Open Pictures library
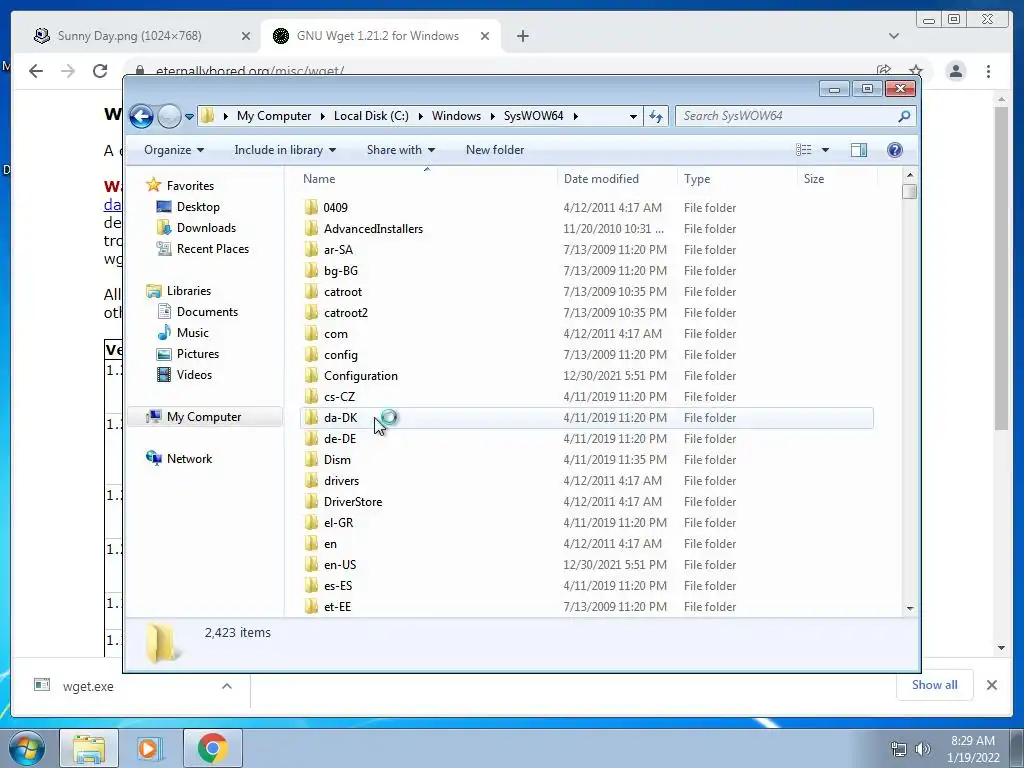The height and width of the screenshot is (768, 1024). (x=197, y=353)
